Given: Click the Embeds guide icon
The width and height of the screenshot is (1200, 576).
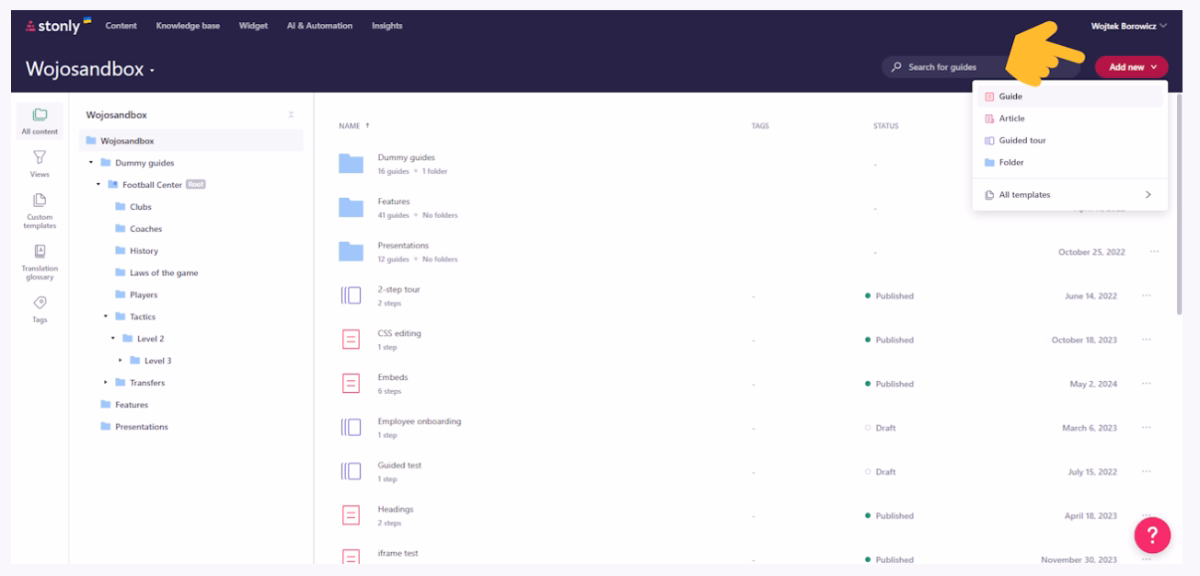Looking at the screenshot, I should 351,383.
